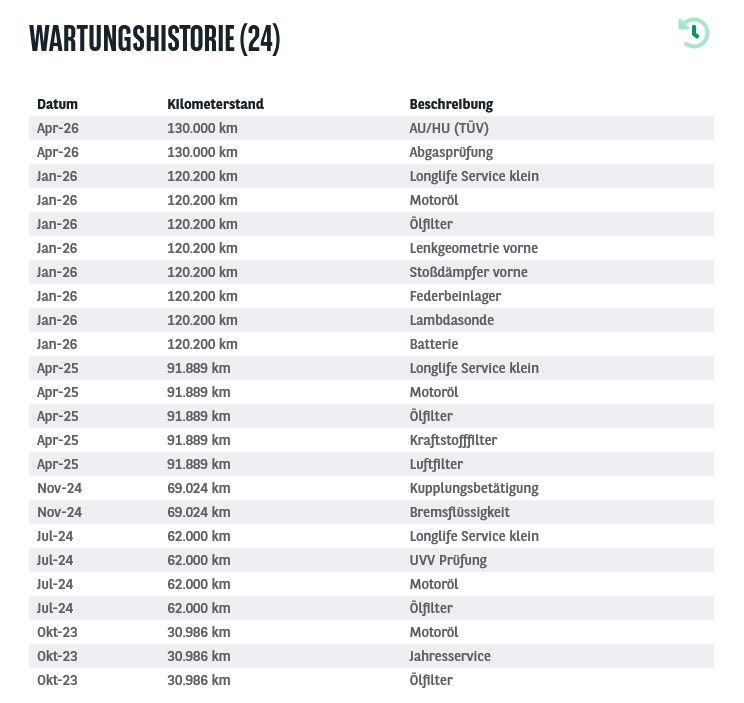Click the Kupplungsbetätigung entry

coord(474,489)
